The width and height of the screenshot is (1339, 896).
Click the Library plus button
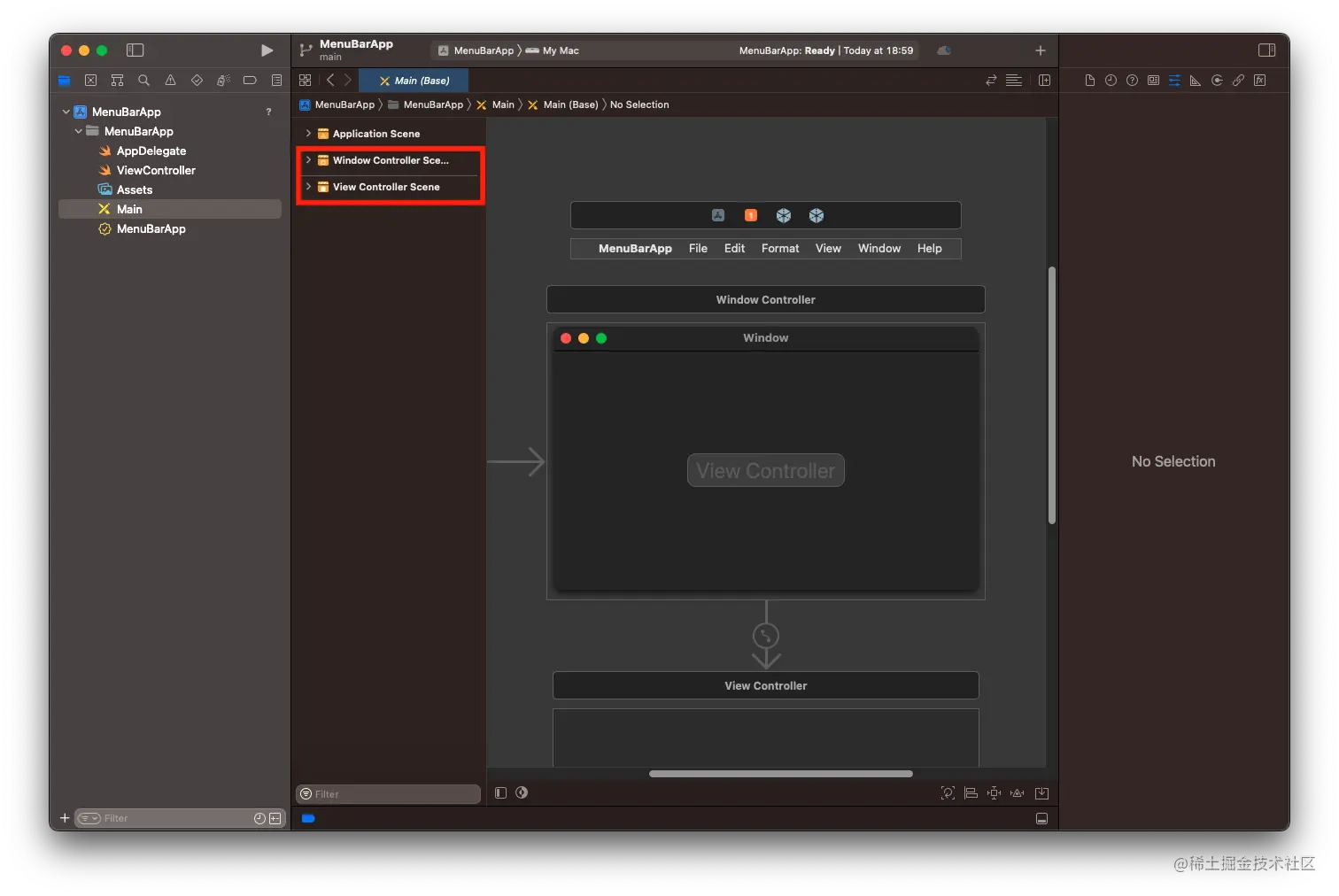pyautogui.click(x=1041, y=50)
